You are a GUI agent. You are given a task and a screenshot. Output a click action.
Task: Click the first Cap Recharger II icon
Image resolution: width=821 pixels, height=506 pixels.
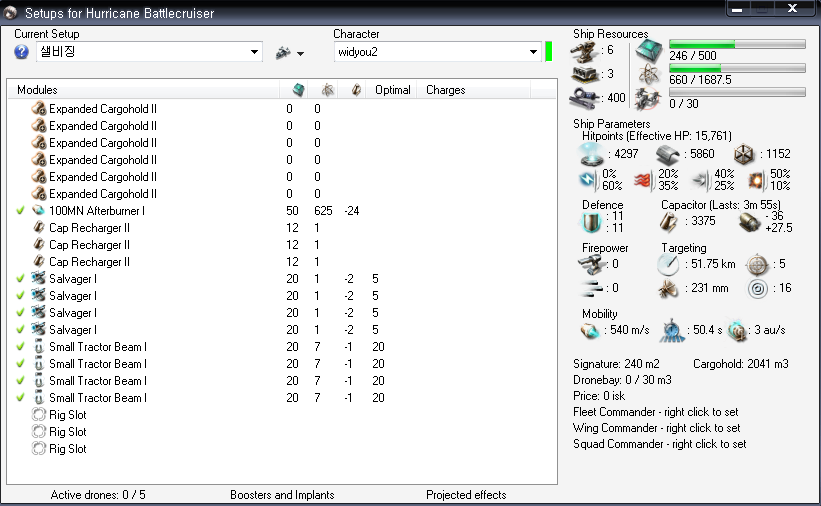(39, 227)
